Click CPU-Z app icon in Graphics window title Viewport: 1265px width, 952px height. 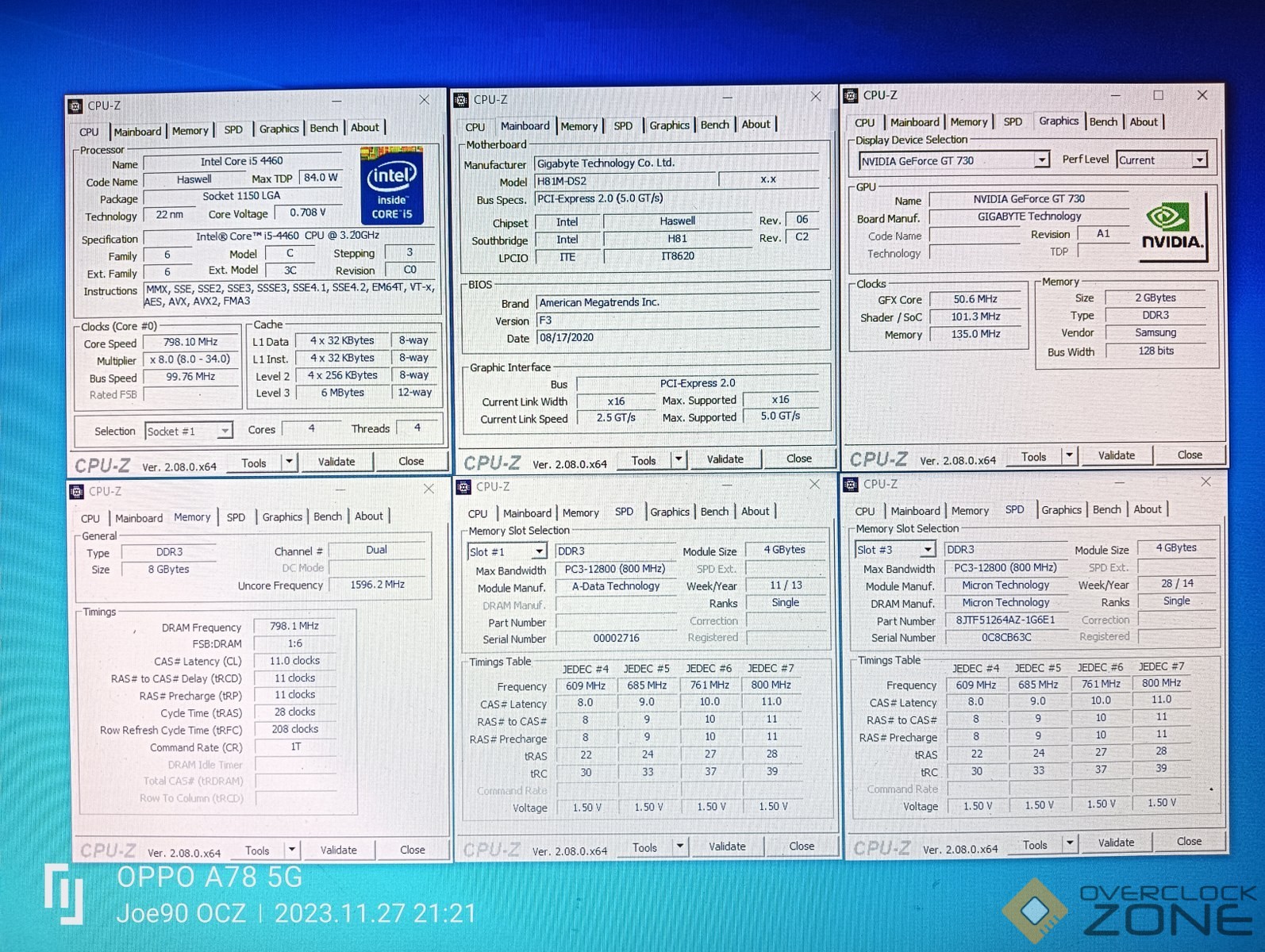(851, 95)
